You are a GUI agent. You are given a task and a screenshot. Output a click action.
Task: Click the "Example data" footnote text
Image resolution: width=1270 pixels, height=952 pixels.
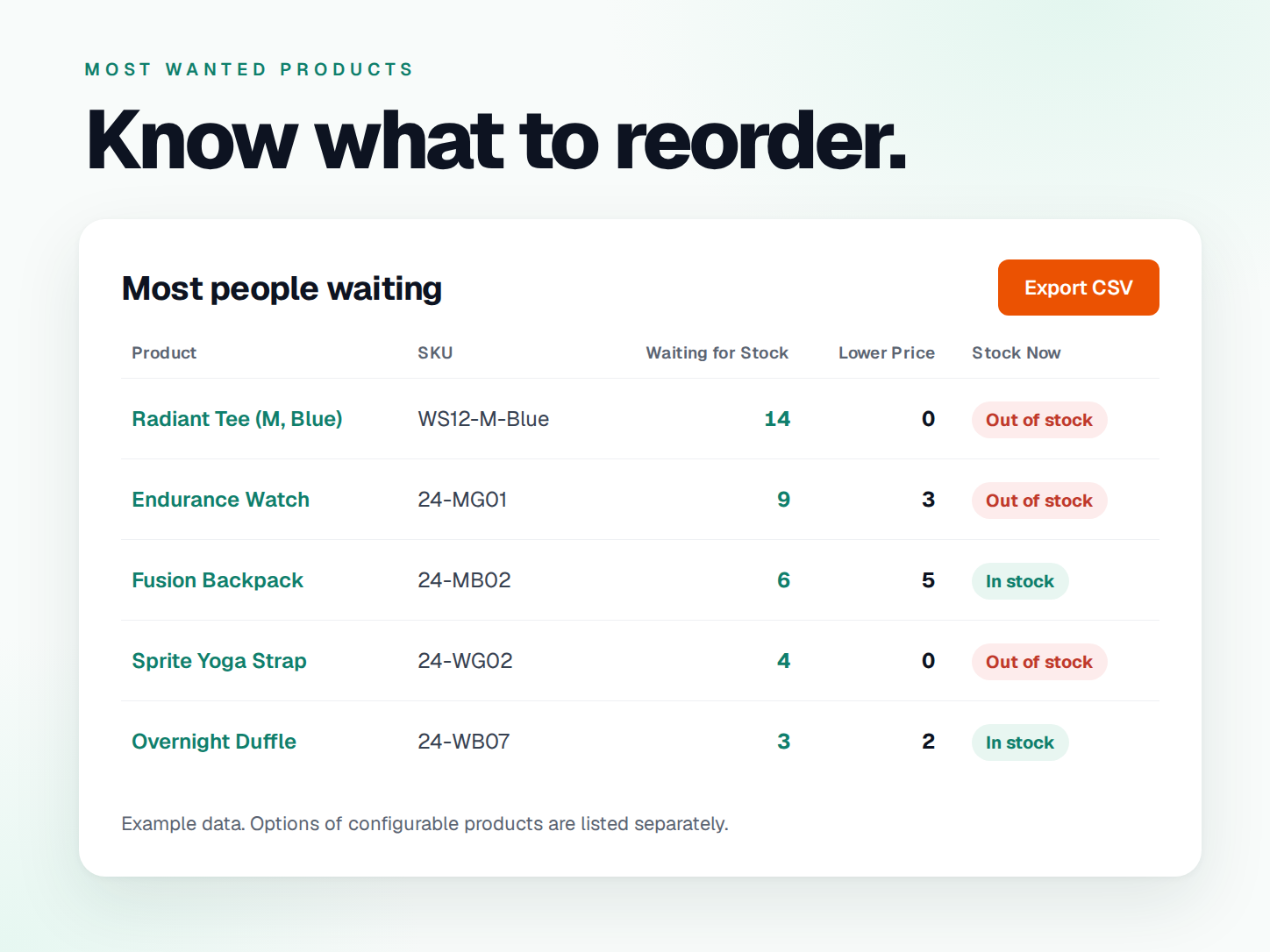pos(425,824)
